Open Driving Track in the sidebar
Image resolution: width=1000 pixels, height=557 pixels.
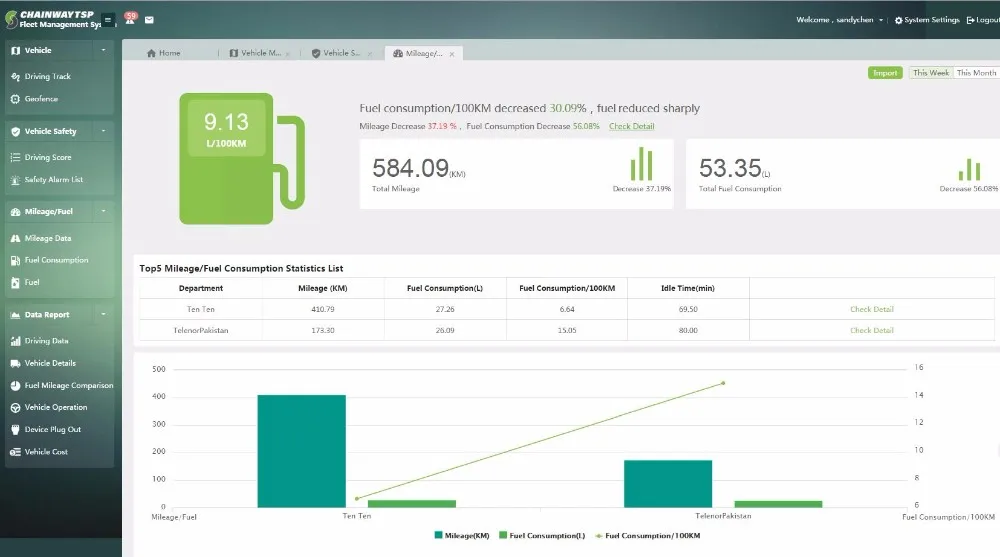pos(47,76)
